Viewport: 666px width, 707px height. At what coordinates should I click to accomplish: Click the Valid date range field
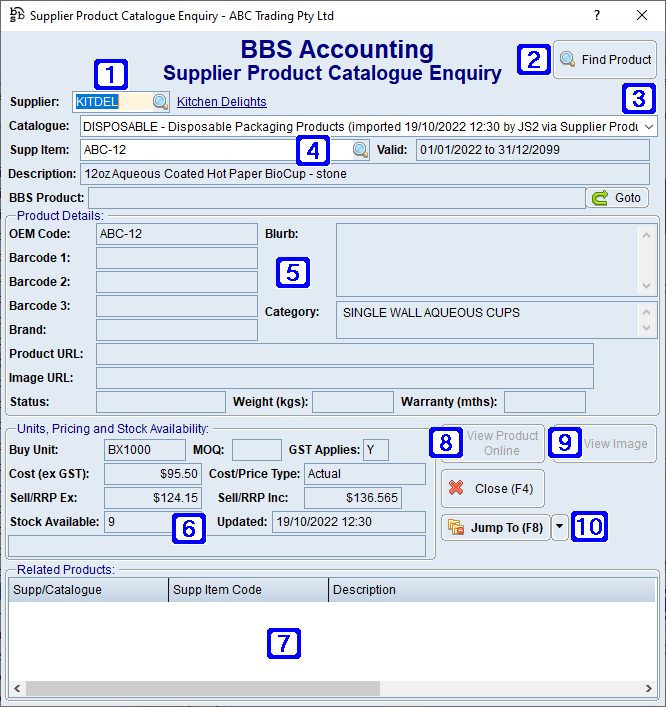click(533, 150)
